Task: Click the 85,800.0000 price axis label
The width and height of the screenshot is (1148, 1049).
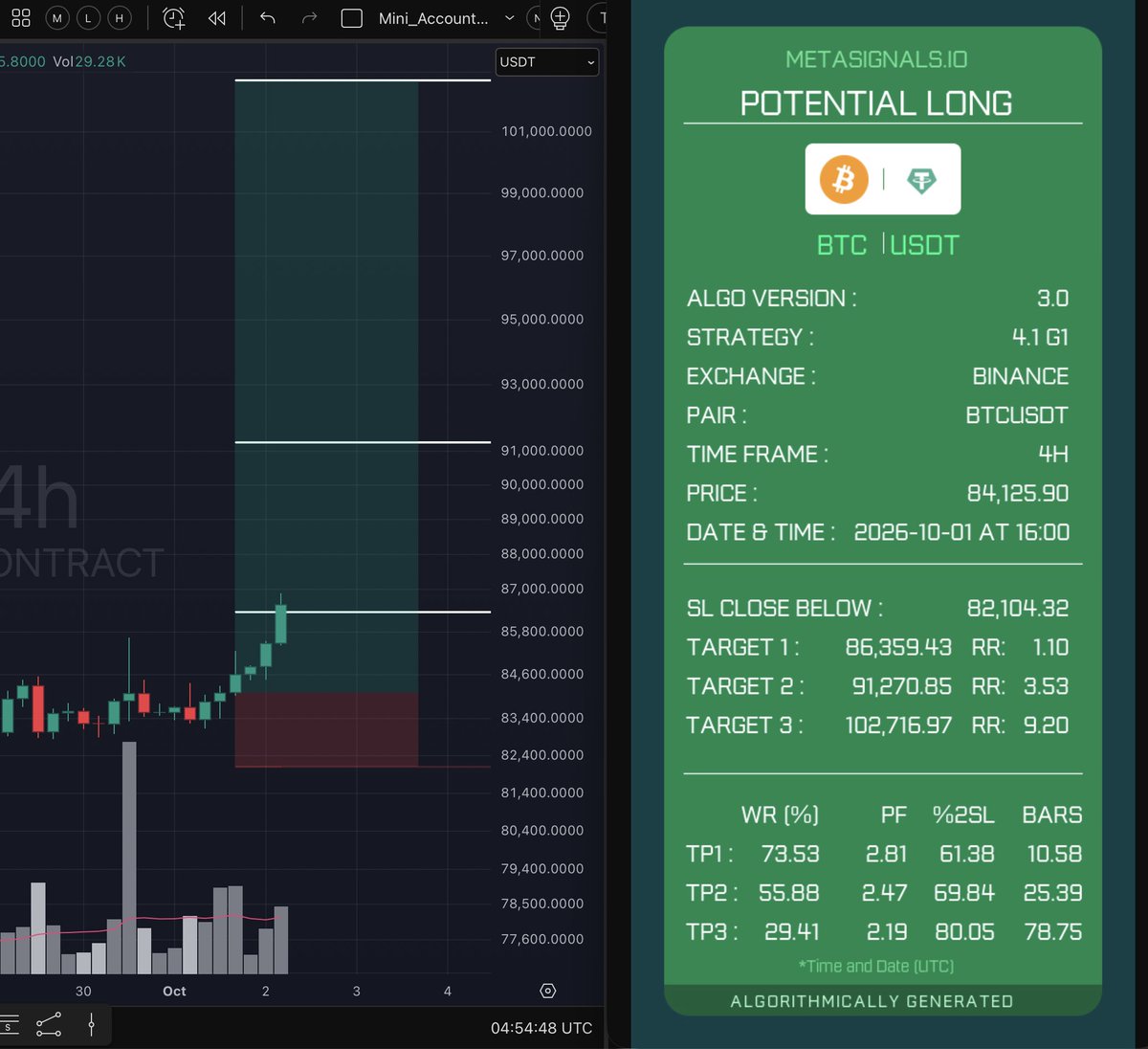Action: pos(541,631)
